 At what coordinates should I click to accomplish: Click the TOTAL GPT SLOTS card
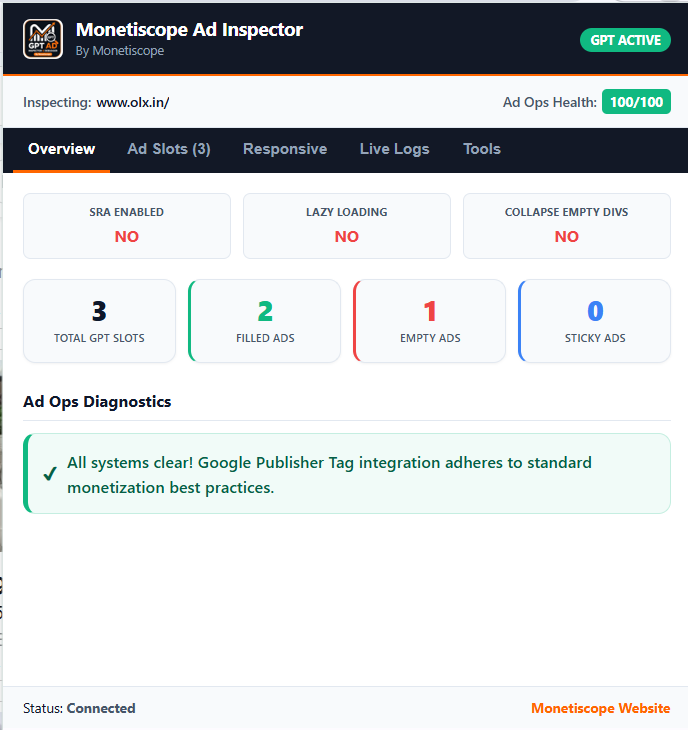click(x=99, y=321)
